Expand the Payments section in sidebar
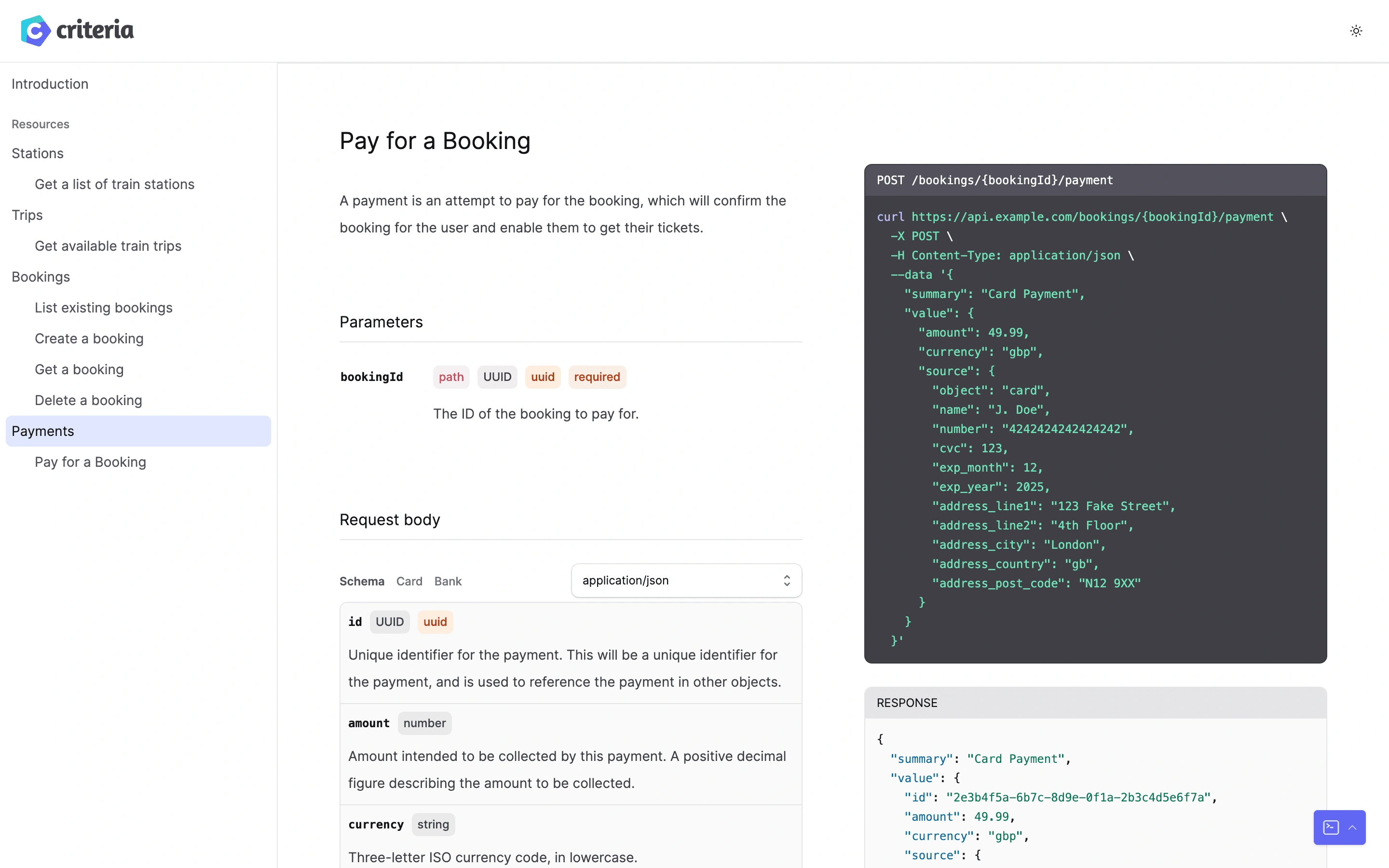Viewport: 1389px width, 868px height. (42, 430)
